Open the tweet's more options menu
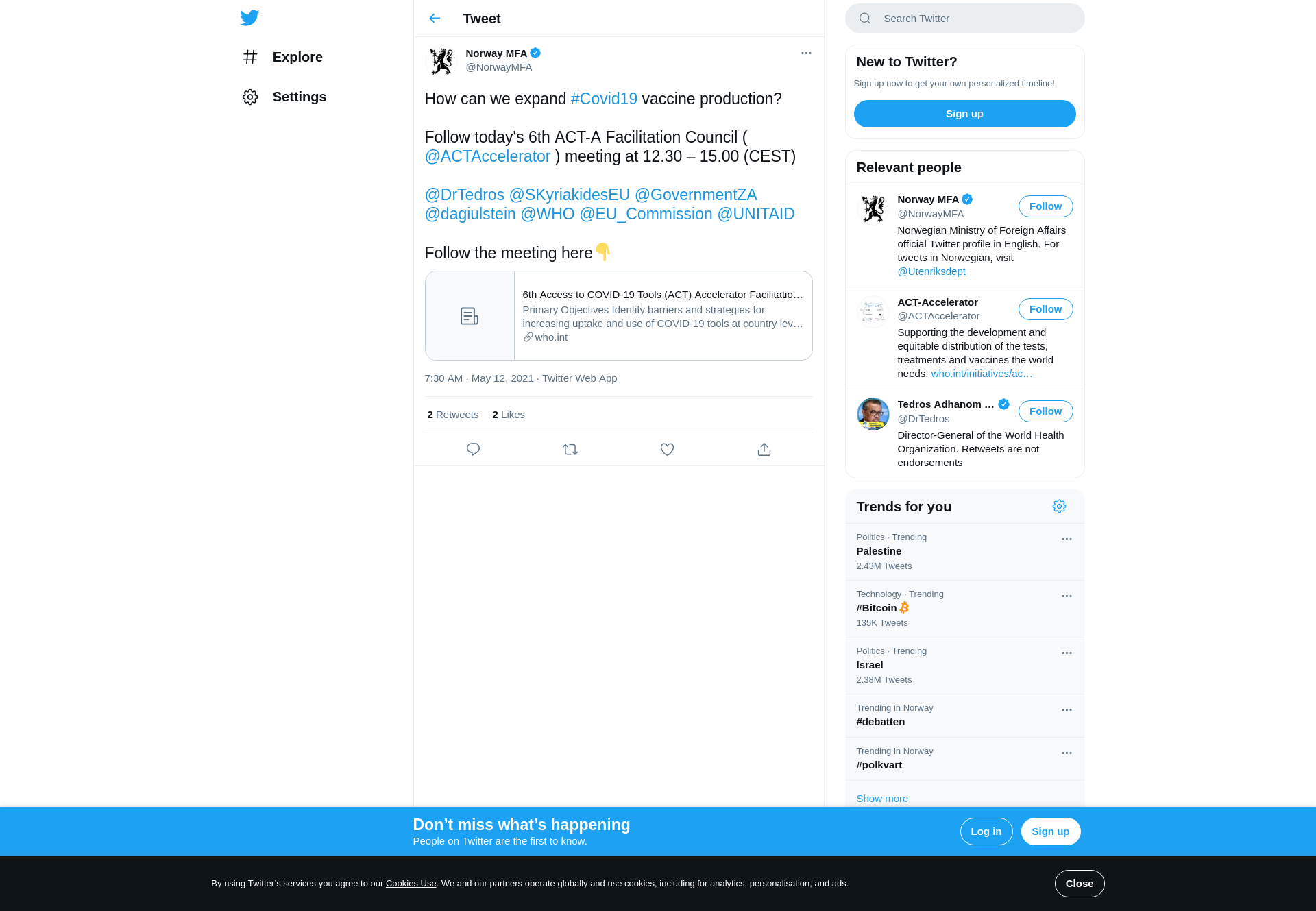 806,53
